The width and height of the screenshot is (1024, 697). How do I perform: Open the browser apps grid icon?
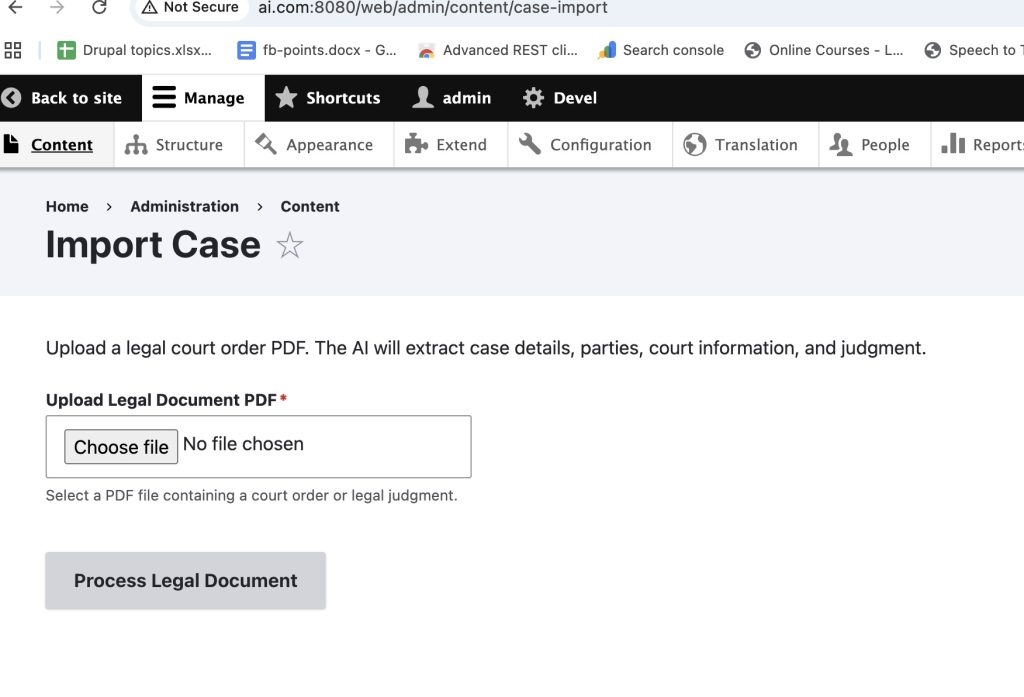[x=13, y=50]
